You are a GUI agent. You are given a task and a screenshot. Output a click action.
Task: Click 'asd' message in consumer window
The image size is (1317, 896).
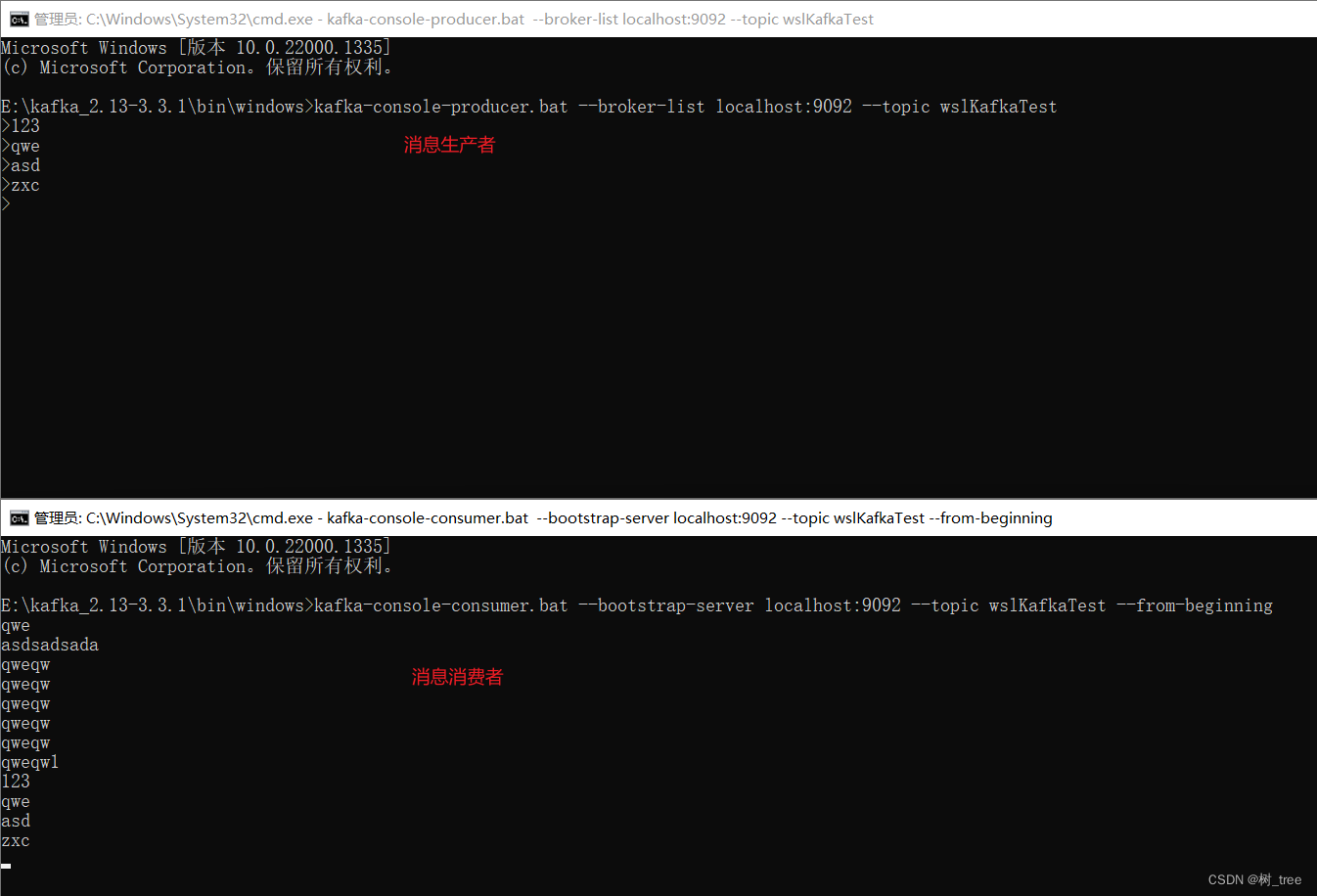16,821
